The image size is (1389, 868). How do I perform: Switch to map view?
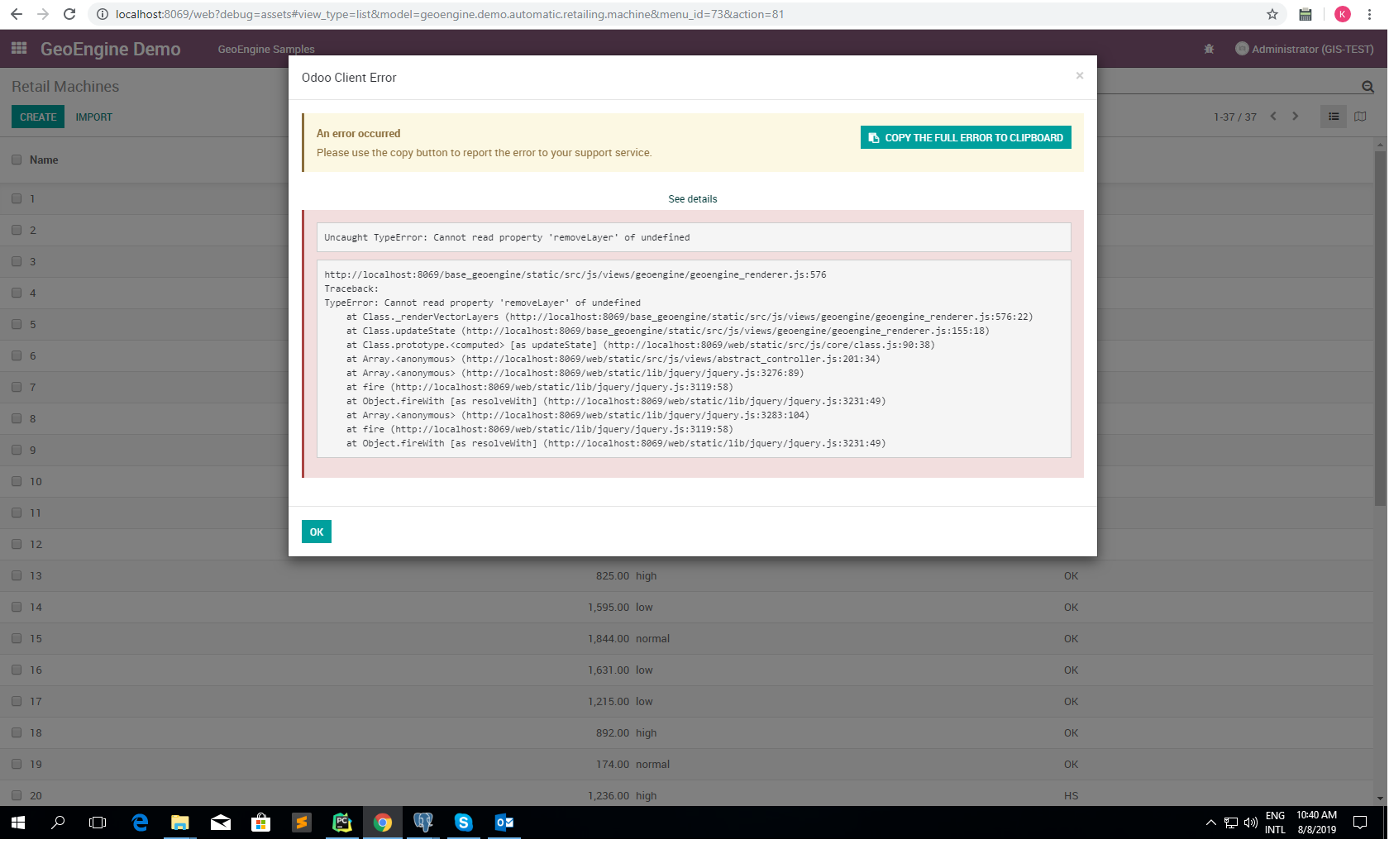click(1360, 117)
